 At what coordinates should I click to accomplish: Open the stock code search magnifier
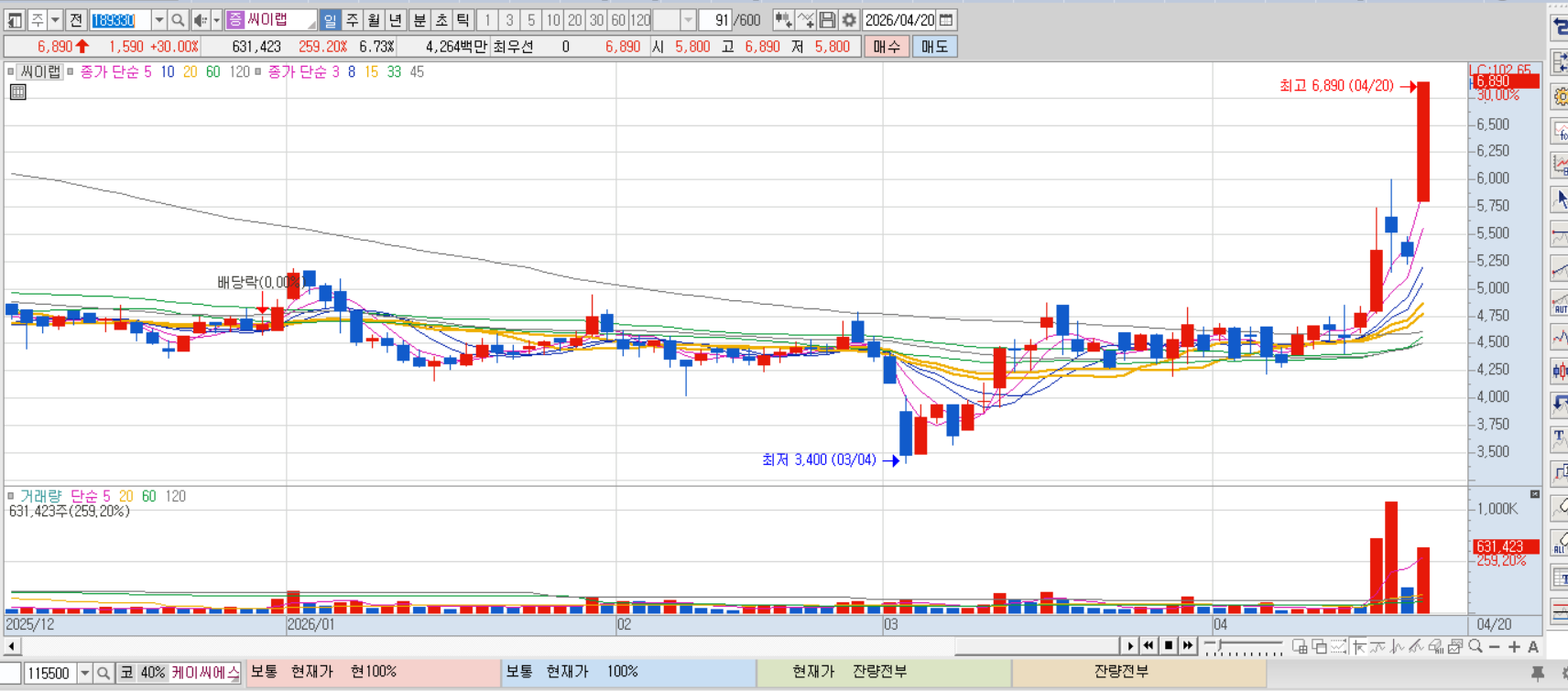point(178,20)
